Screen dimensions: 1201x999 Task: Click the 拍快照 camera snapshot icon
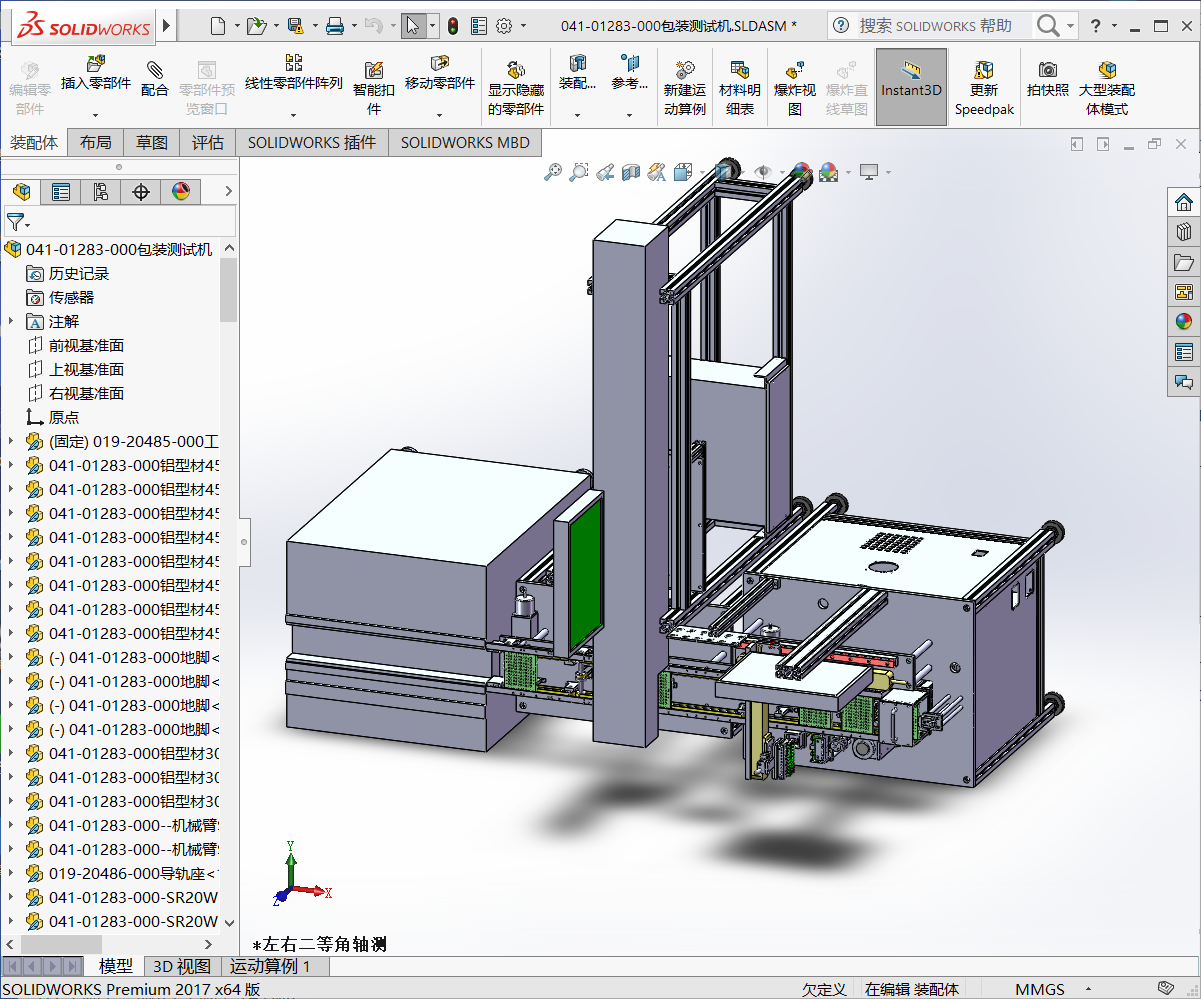1047,78
